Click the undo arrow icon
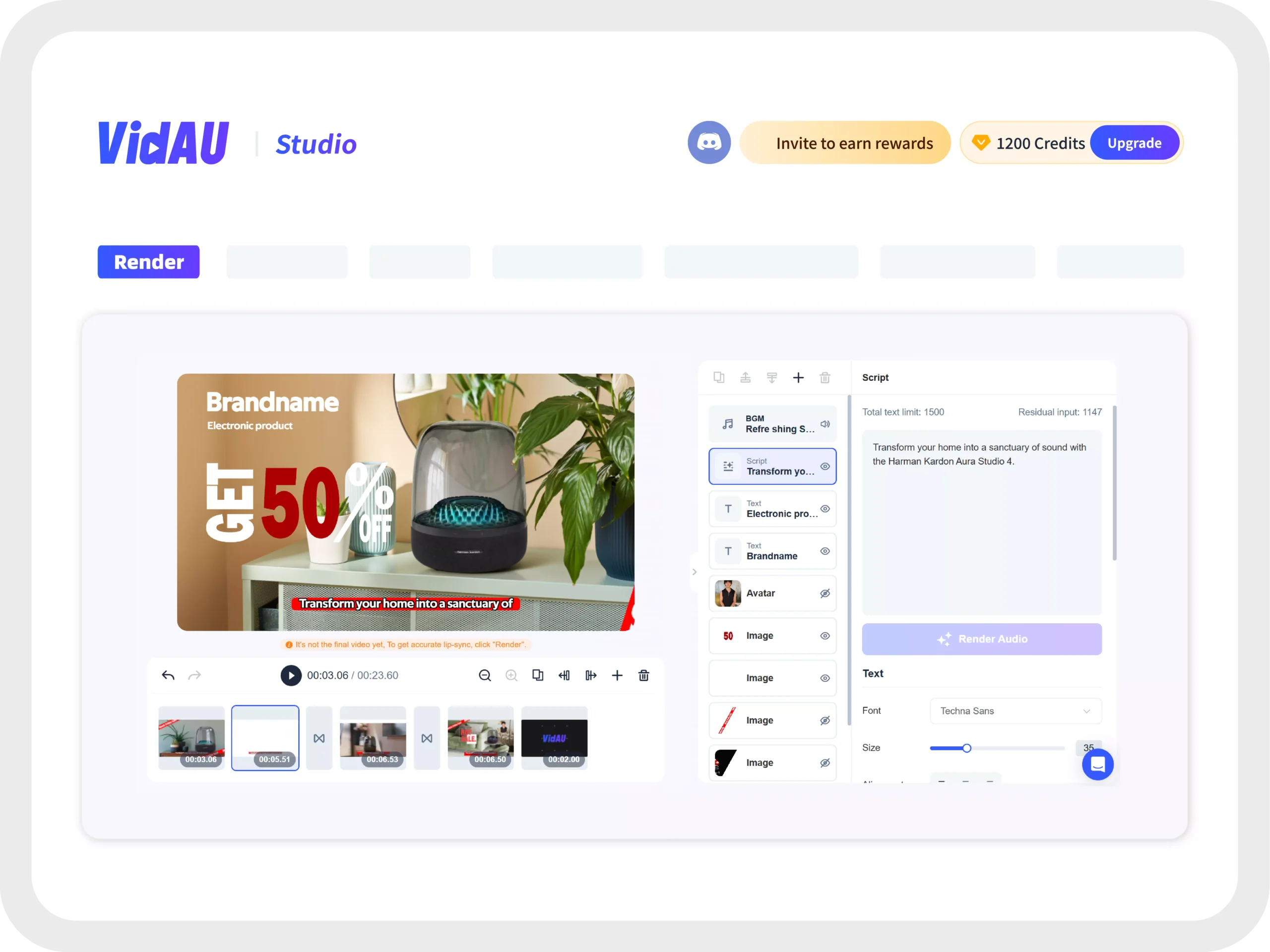 click(x=168, y=676)
